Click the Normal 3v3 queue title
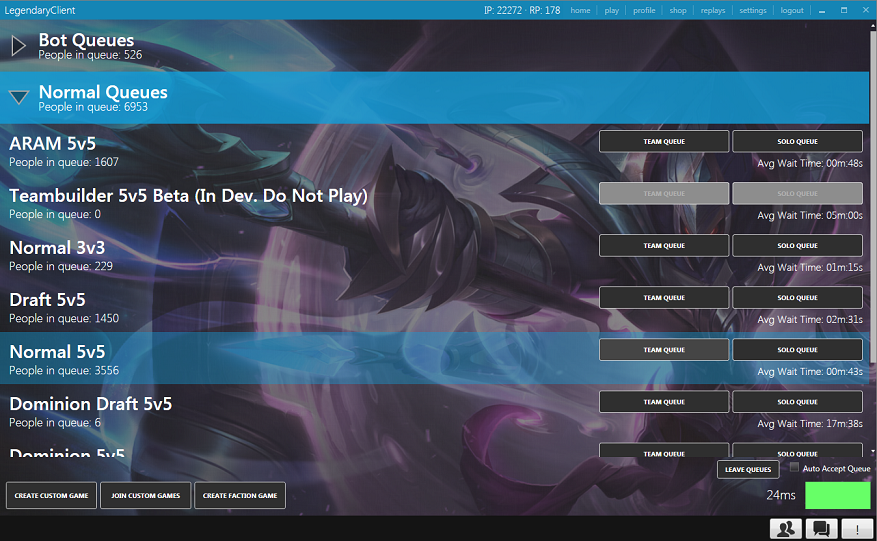Image resolution: width=877 pixels, height=541 pixels. pos(57,247)
